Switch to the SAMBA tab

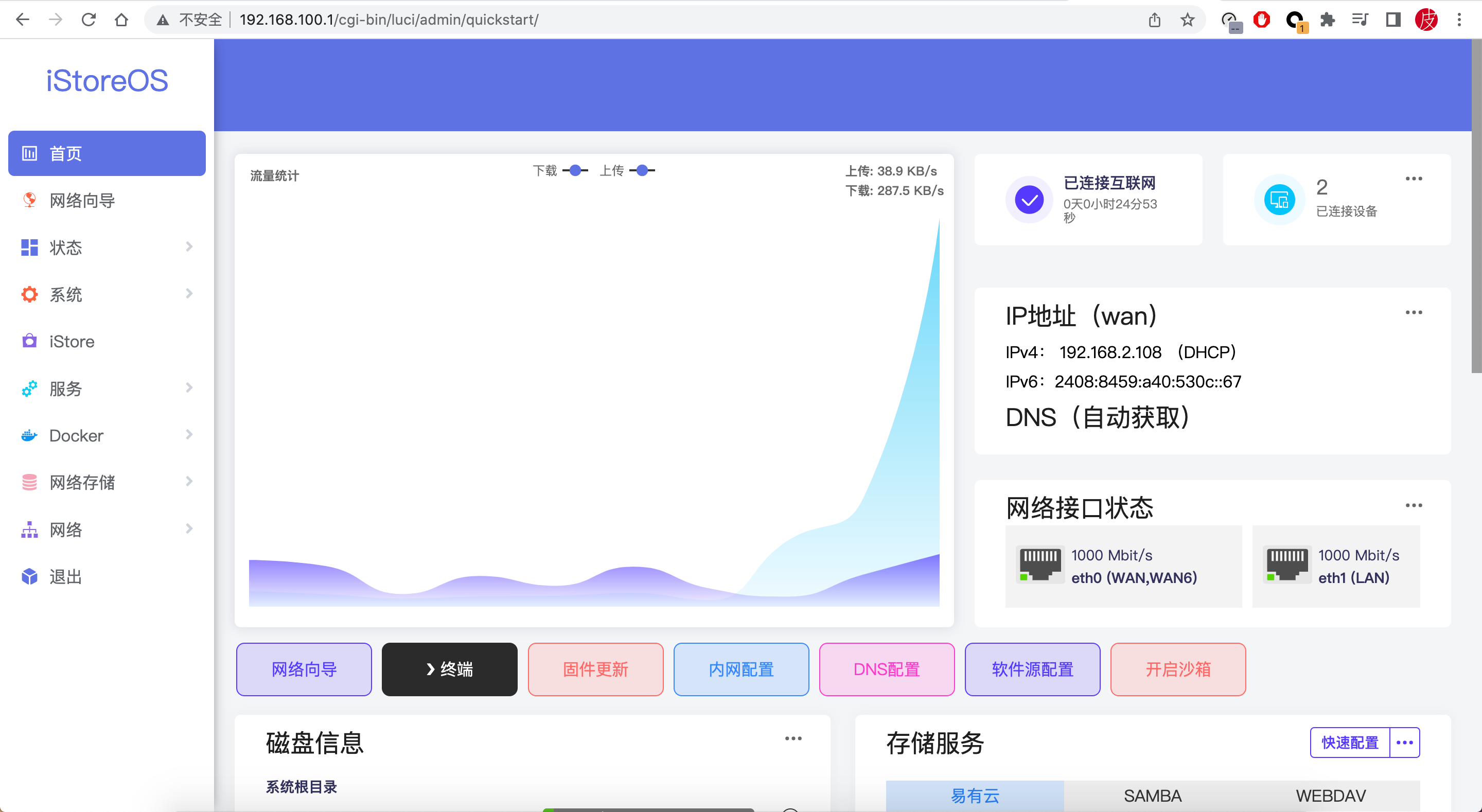point(1152,796)
